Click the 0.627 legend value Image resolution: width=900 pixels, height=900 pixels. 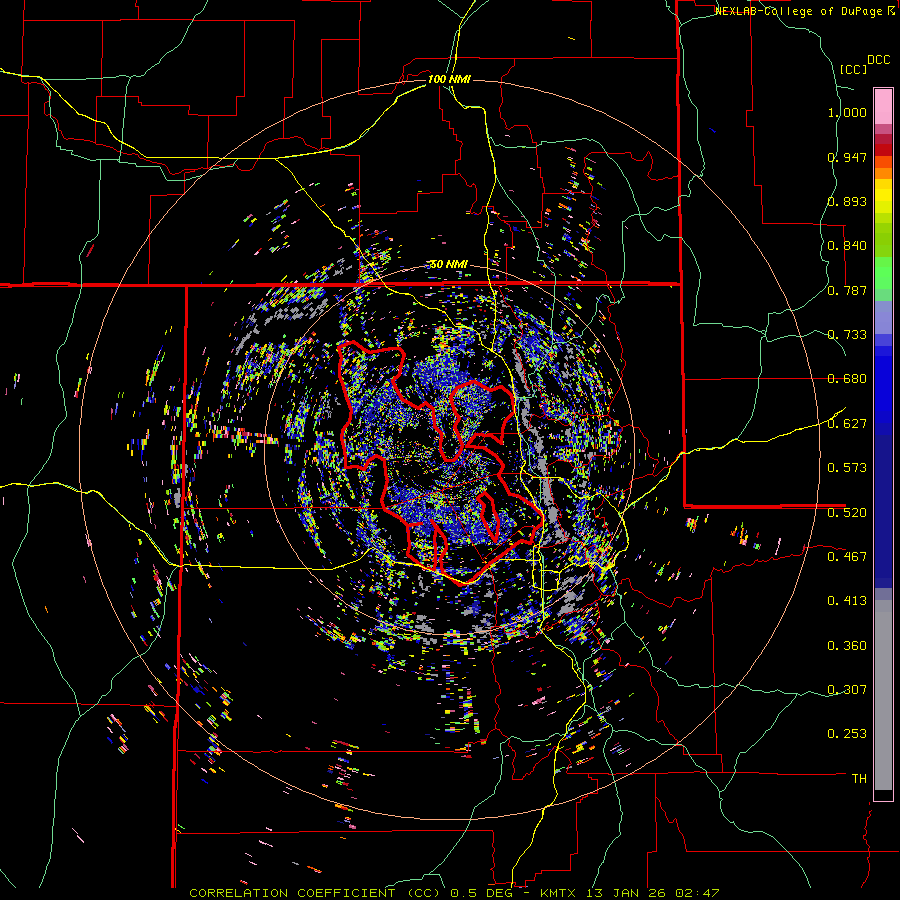(x=847, y=424)
